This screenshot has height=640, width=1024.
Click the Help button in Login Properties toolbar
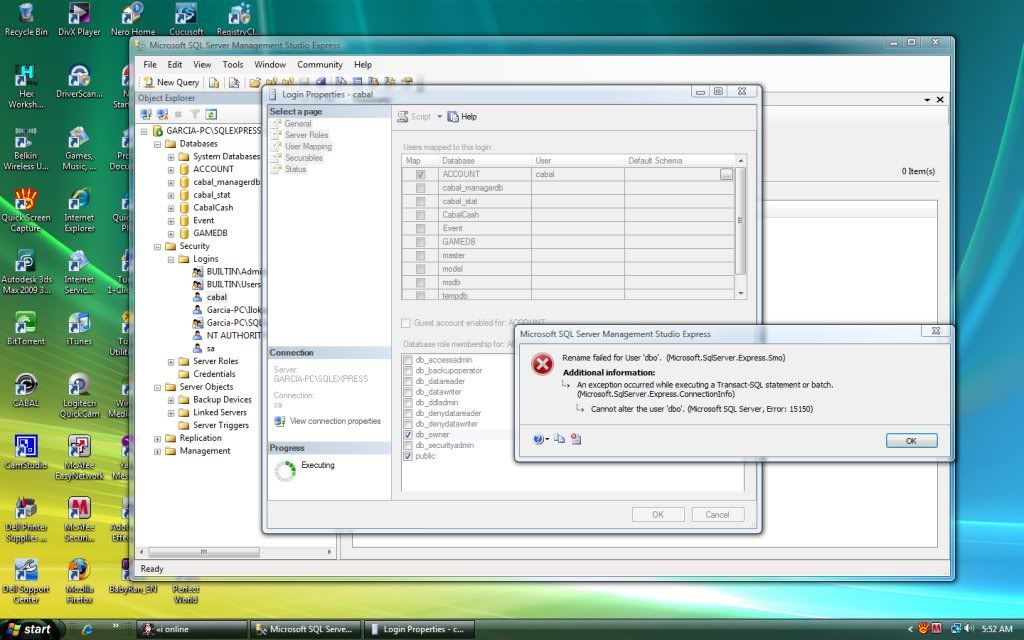[x=462, y=116]
